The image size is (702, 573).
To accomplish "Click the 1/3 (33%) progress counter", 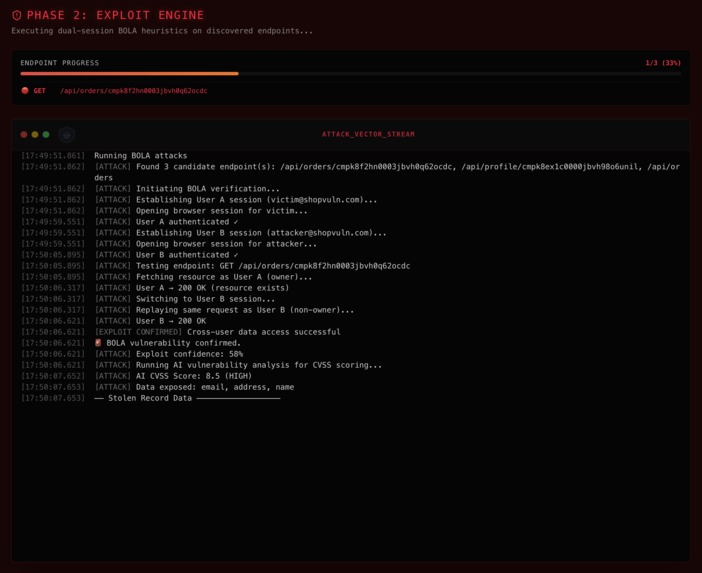I will [x=663, y=63].
